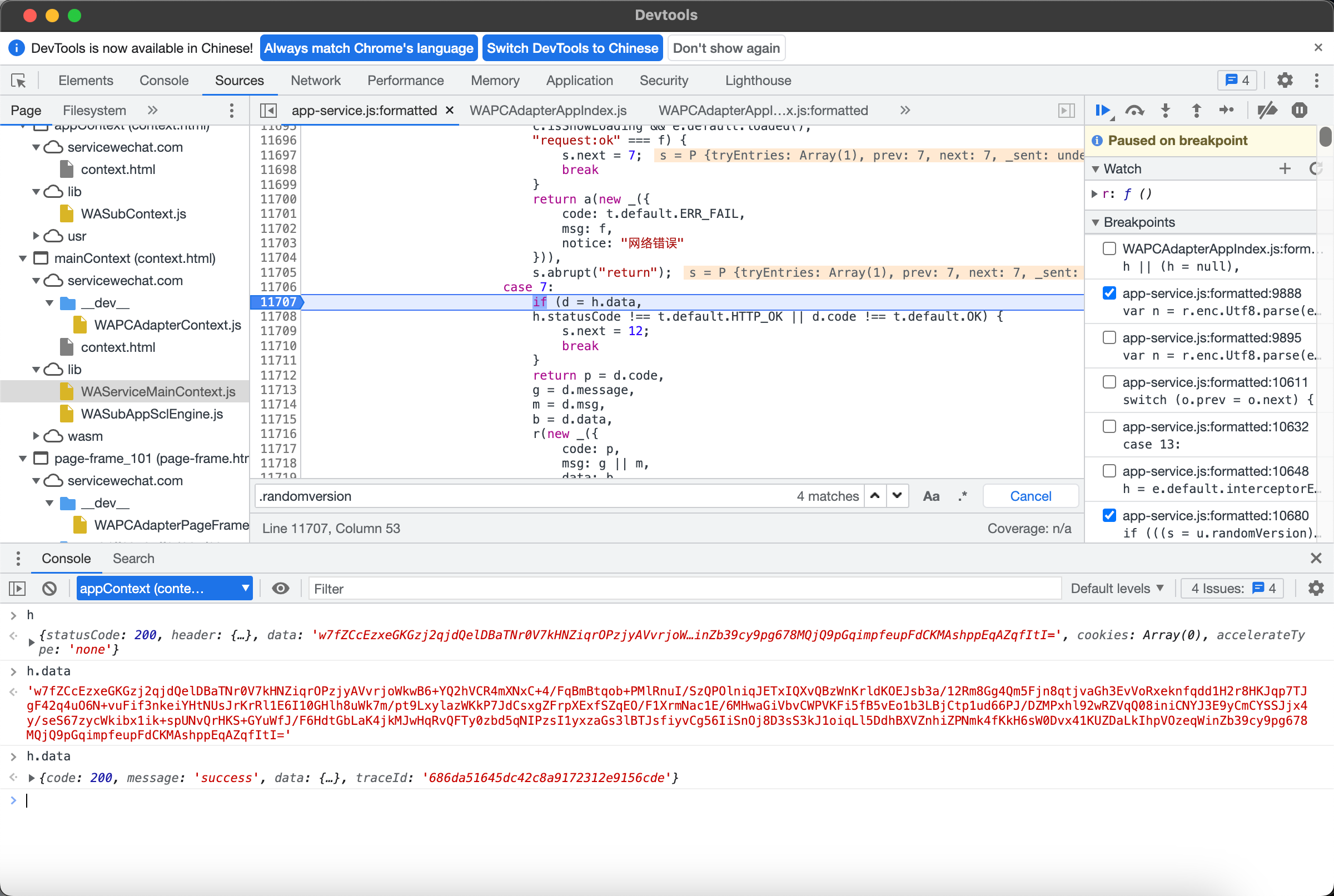Dismiss the language notification bar
Image resolution: width=1334 pixels, height=896 pixels.
tap(1318, 47)
